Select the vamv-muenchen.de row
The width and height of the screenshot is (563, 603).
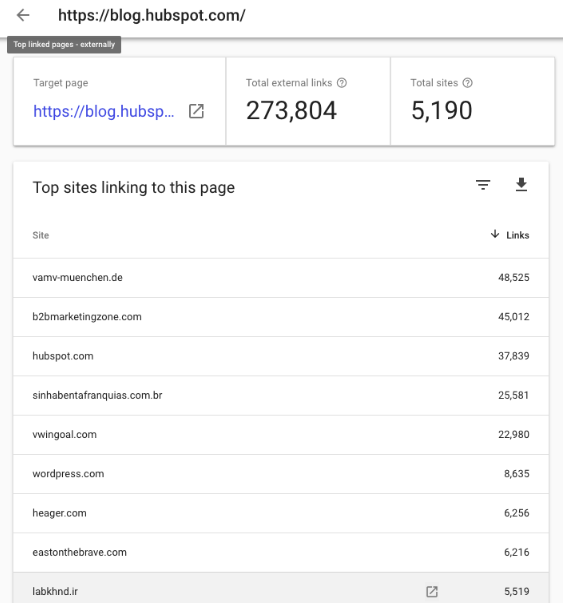tap(281, 278)
